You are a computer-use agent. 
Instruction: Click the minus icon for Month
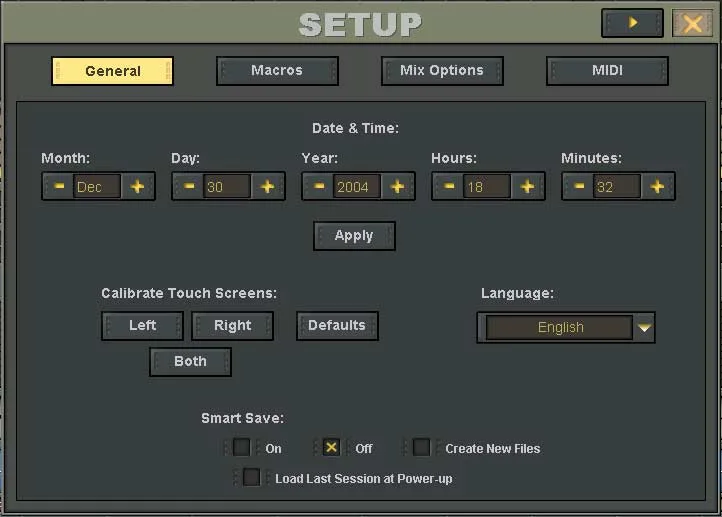click(x=59, y=186)
